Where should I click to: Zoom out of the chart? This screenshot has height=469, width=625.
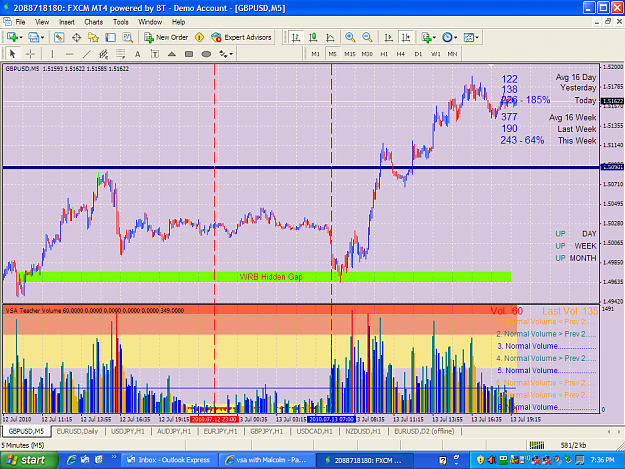[367, 37]
